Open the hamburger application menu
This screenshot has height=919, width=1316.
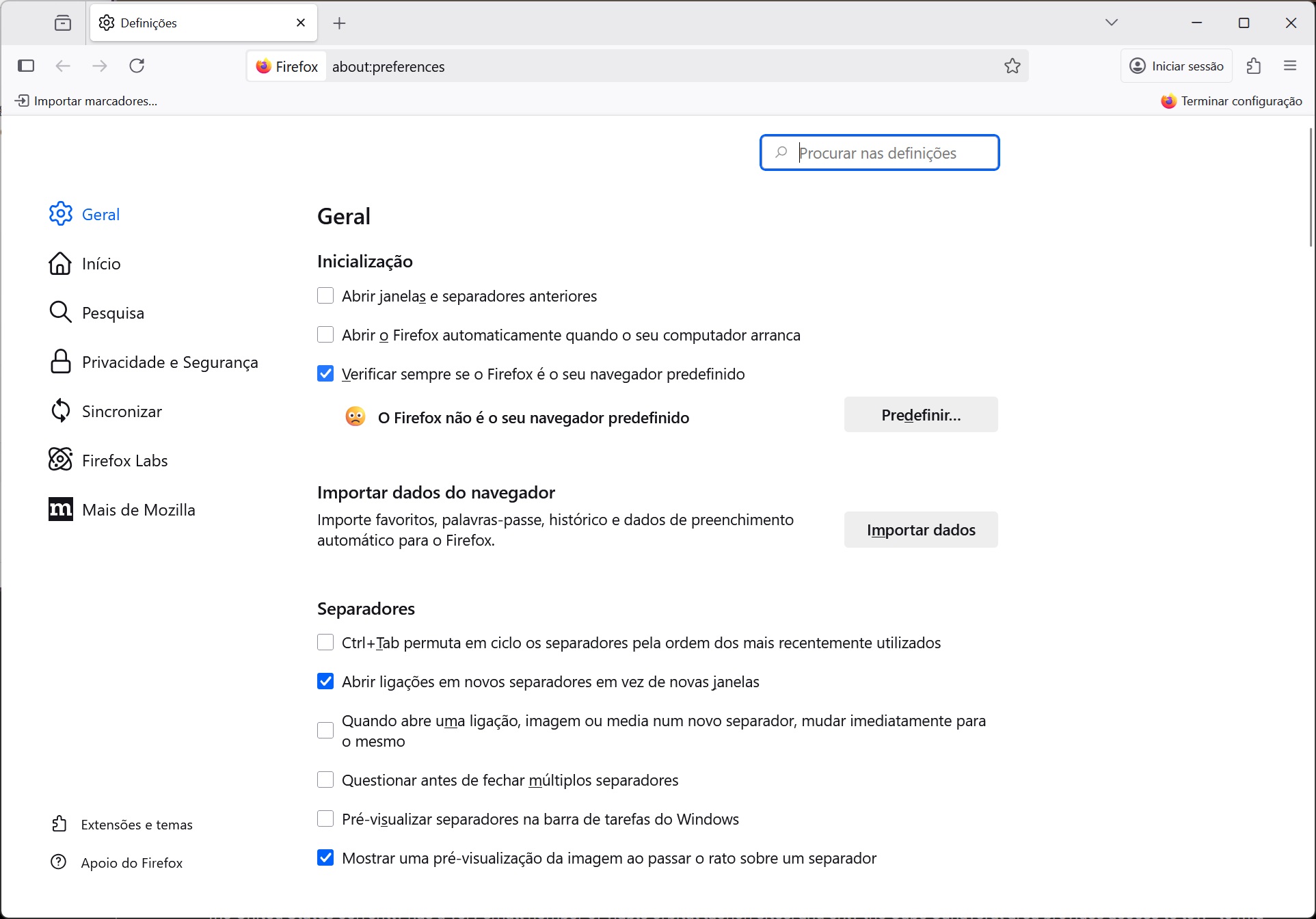1290,66
